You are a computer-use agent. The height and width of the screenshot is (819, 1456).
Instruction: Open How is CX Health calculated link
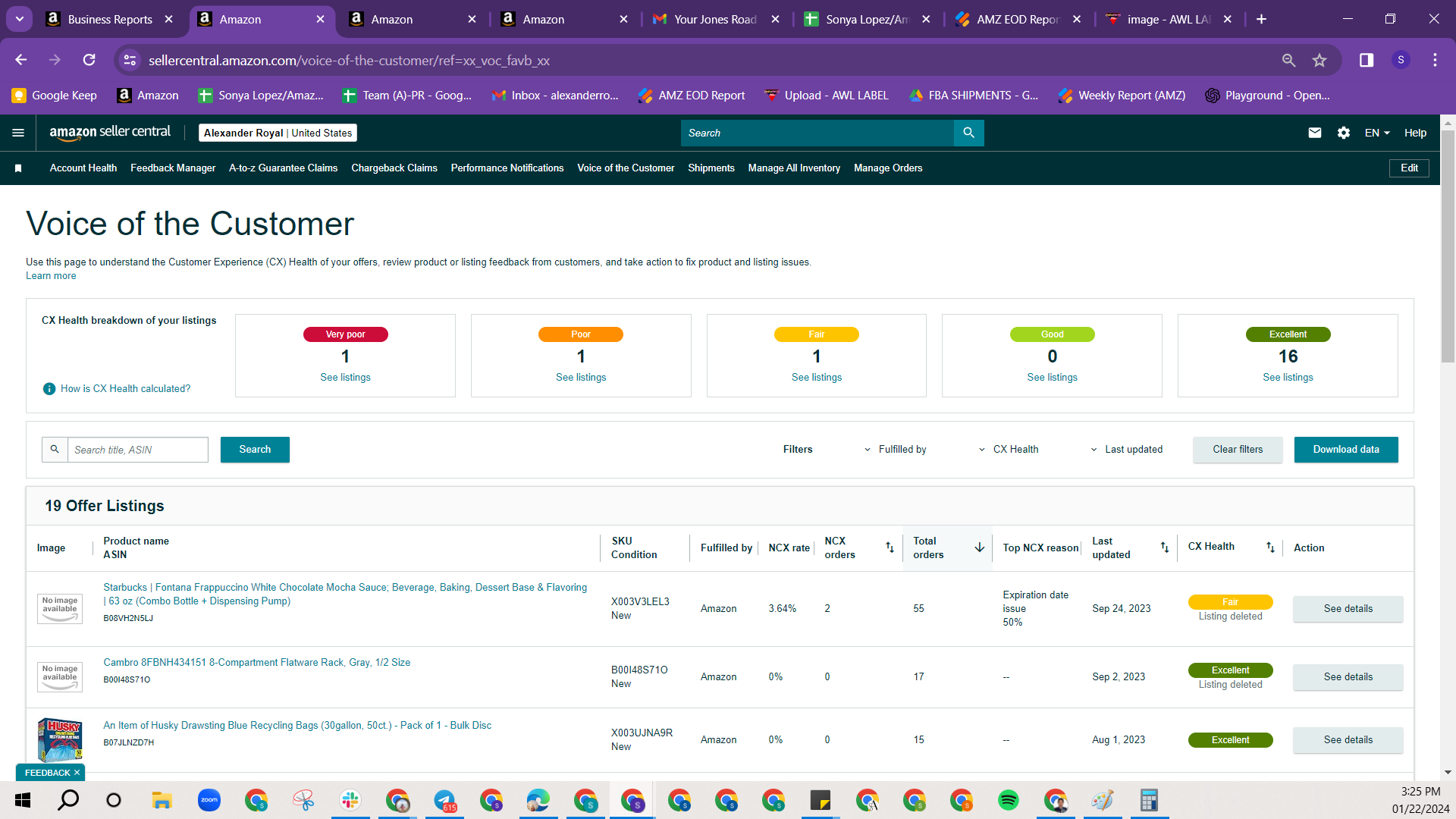pos(126,389)
